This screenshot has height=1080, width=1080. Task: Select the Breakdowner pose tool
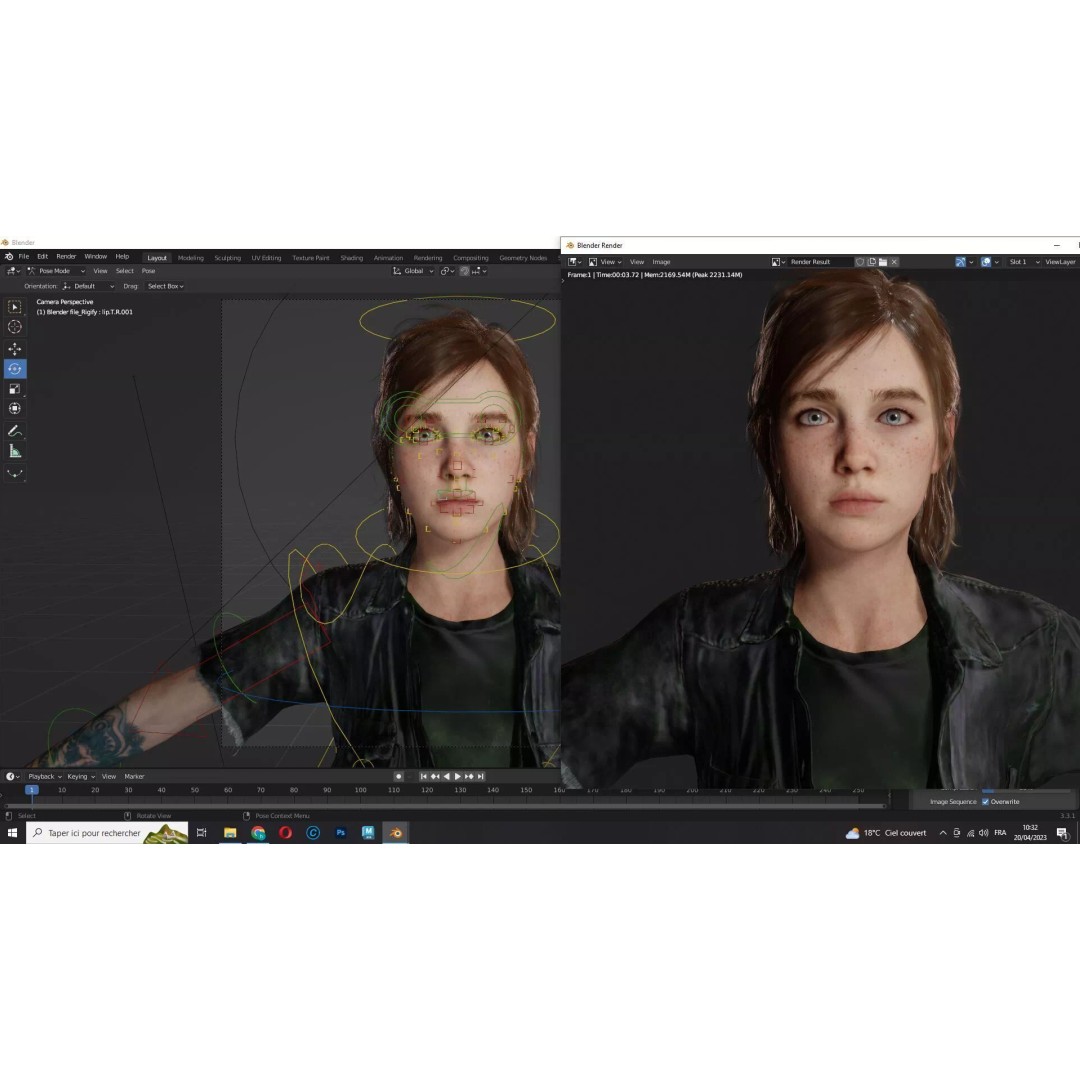click(x=14, y=473)
